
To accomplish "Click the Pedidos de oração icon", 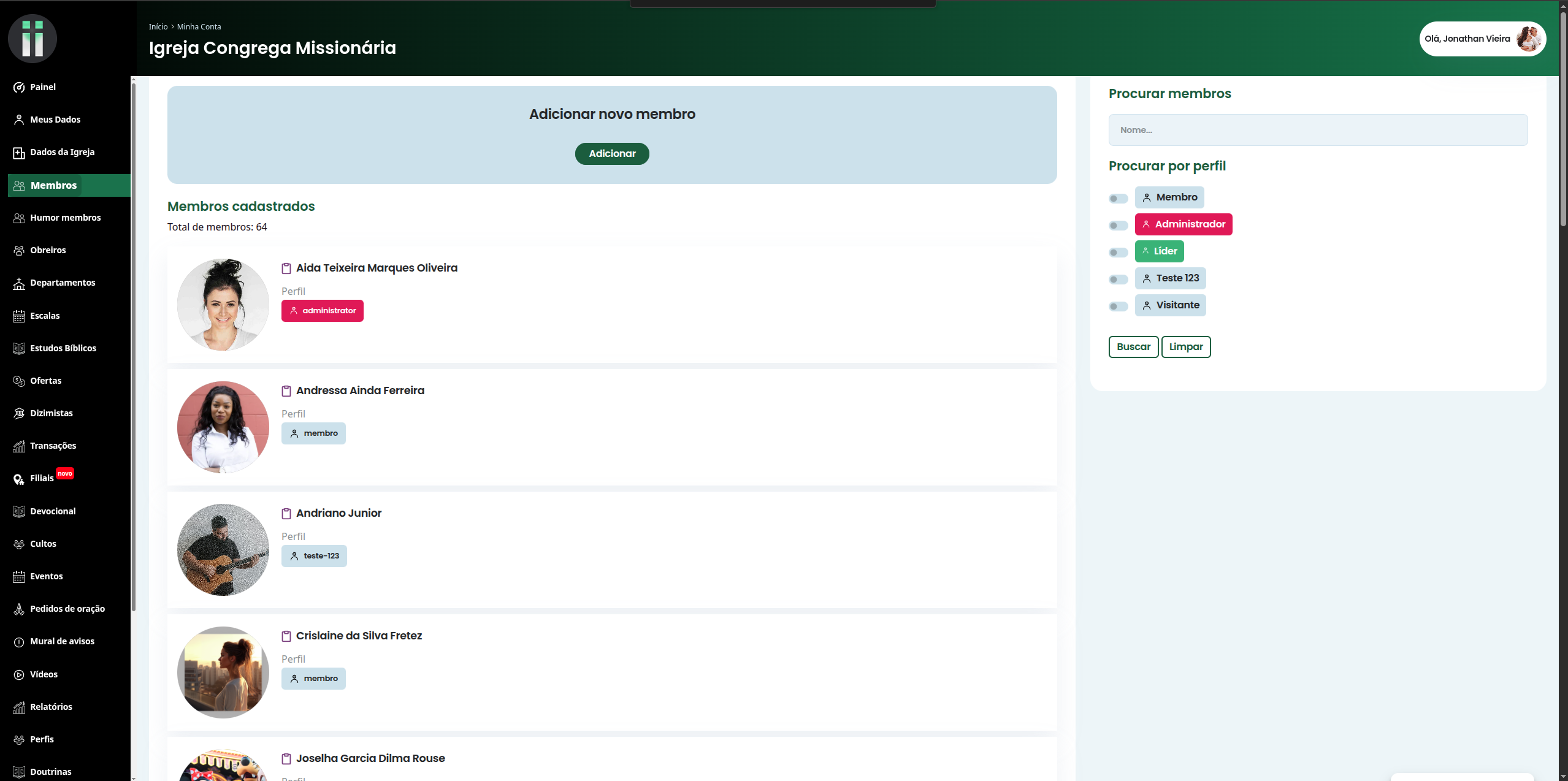I will (x=19, y=609).
